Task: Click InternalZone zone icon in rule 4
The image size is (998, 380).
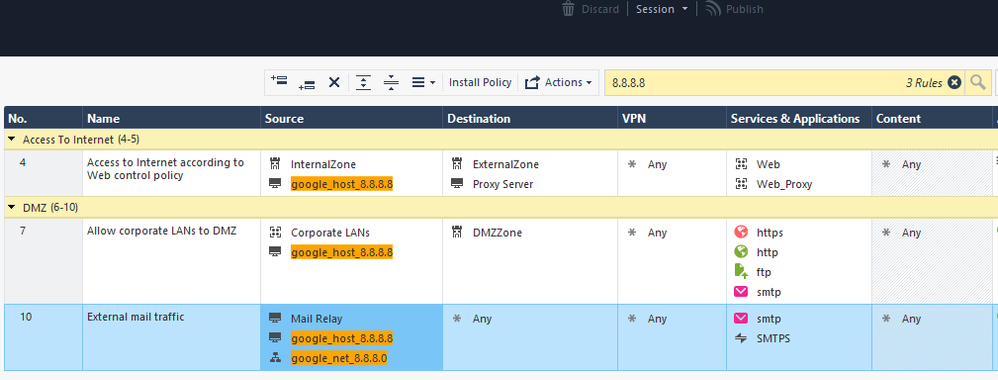Action: (276, 164)
